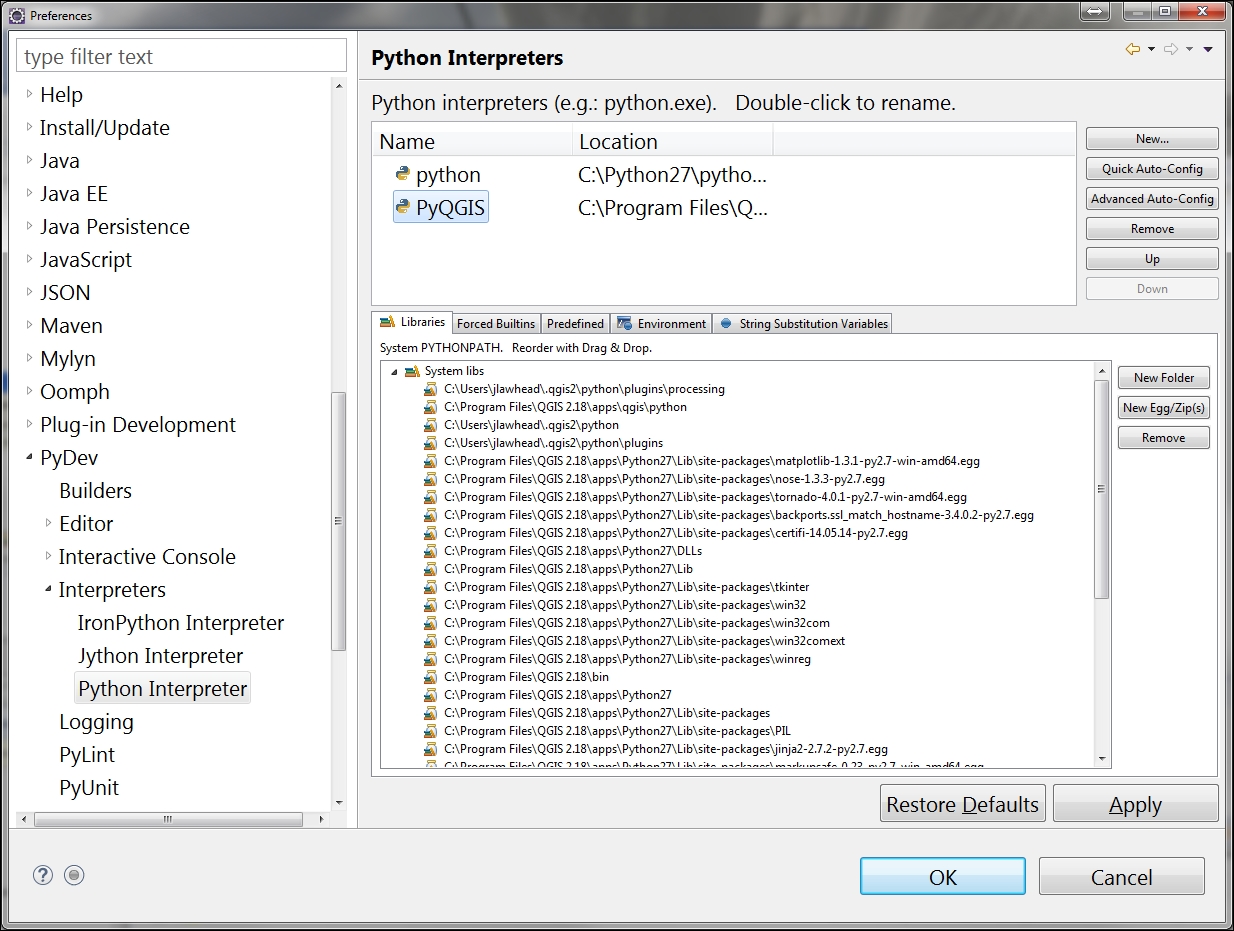Switch to the Forced Builtins tab
Viewport: 1234px width, 931px height.
496,324
